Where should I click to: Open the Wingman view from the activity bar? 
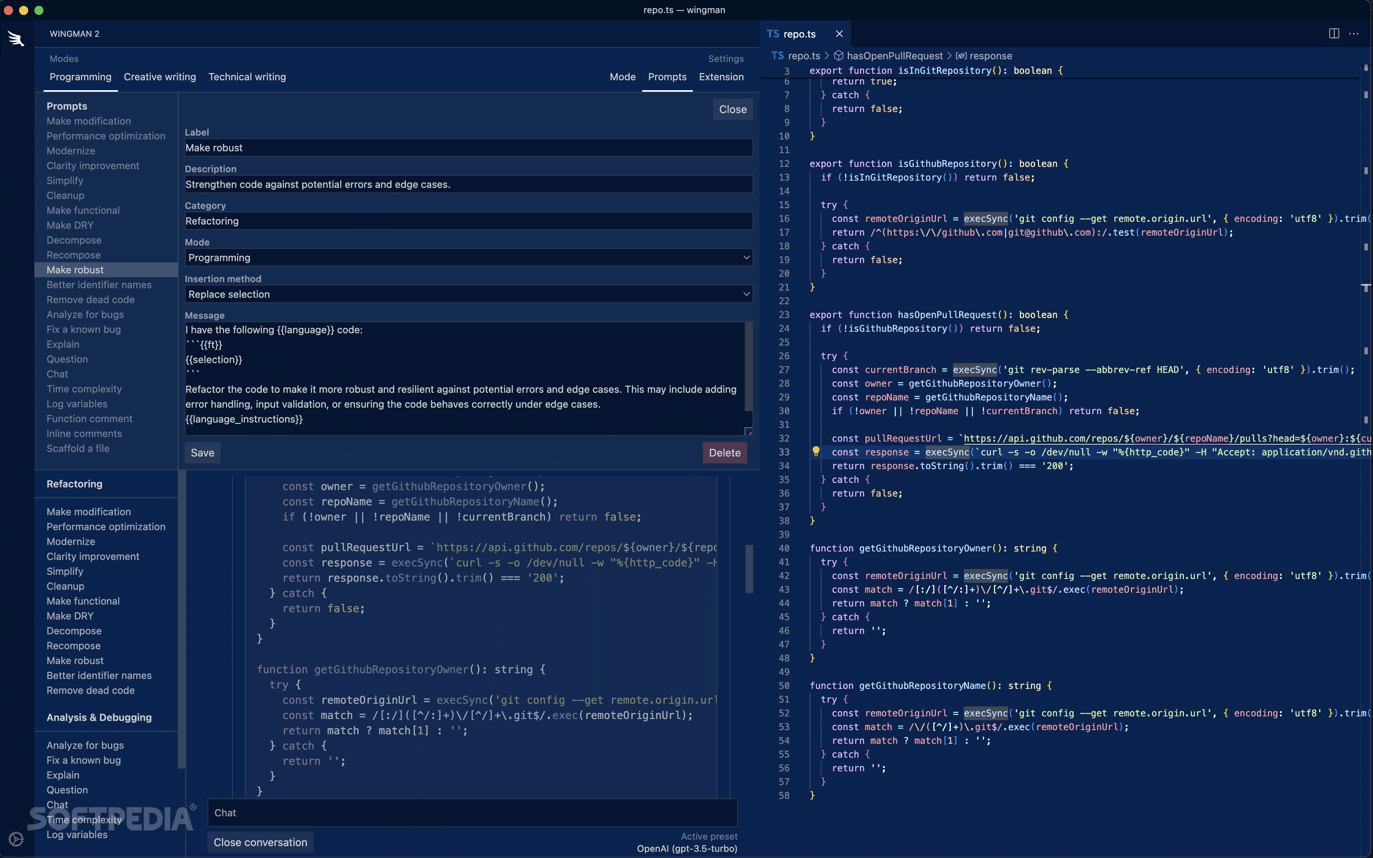(16, 39)
